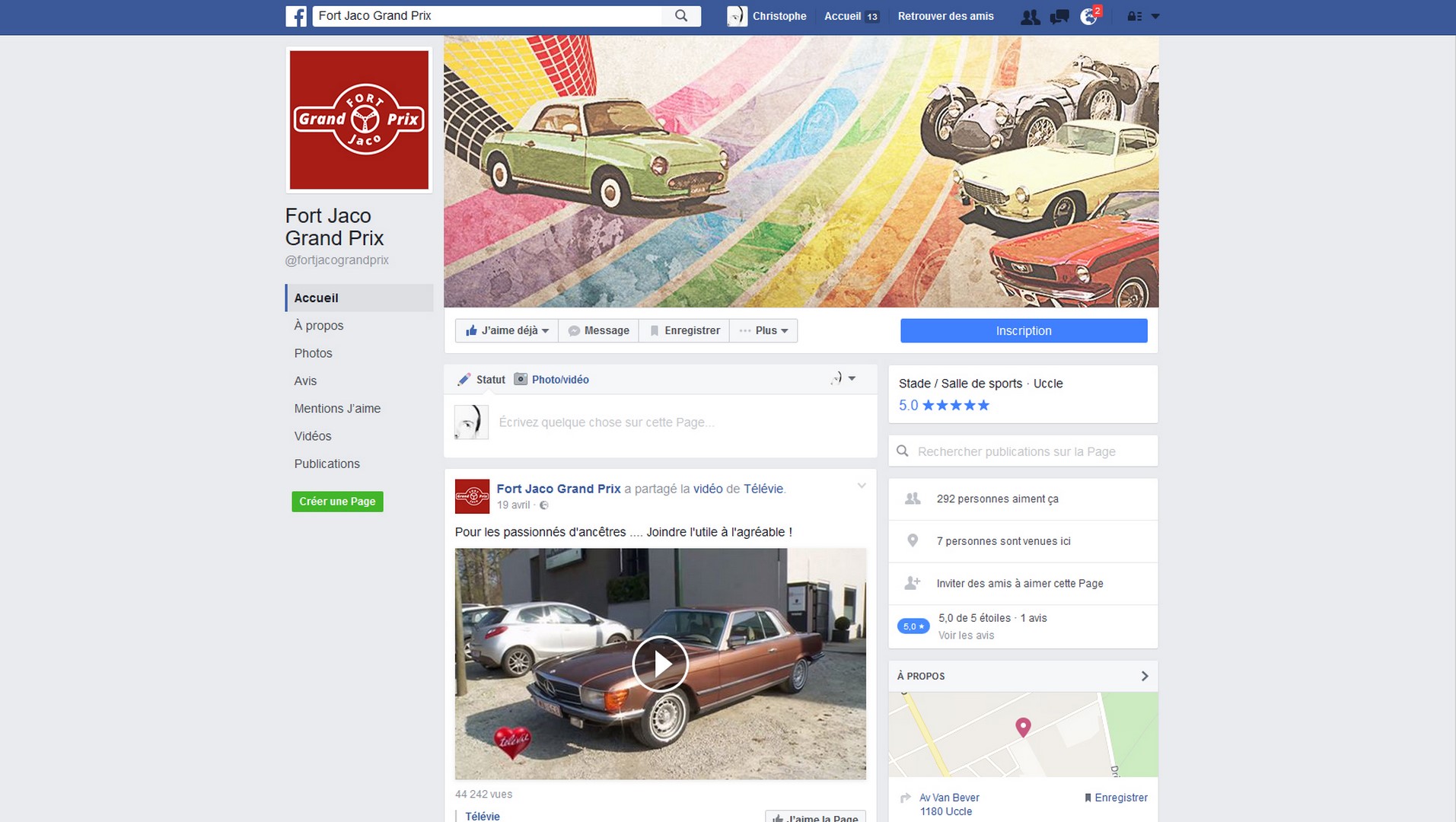Click 7 personnes sont venues ici
The image size is (1456, 822).
(x=1003, y=541)
